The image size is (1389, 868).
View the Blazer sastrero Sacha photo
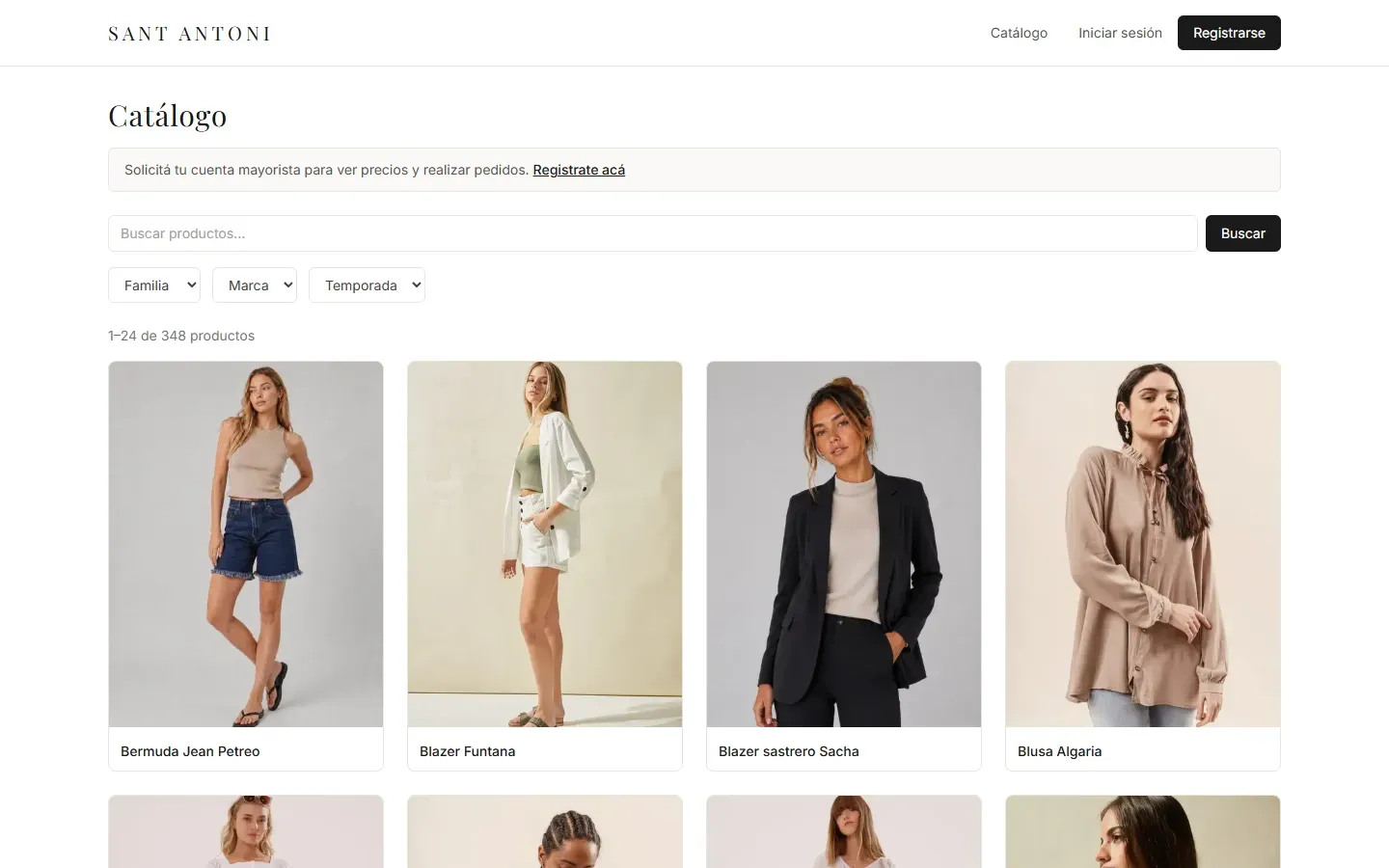click(844, 544)
